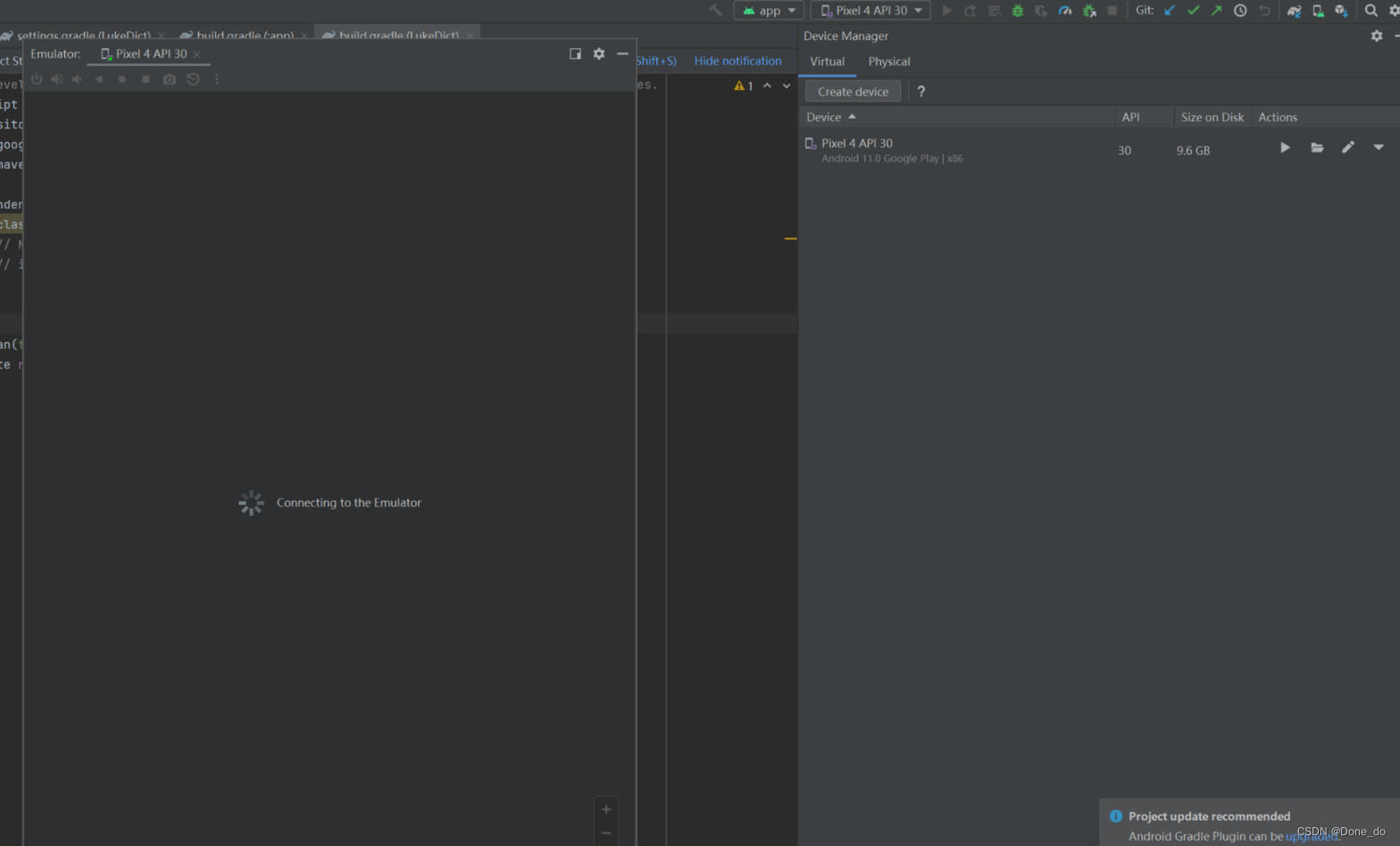Edit Pixel 4 API 30 with pencil icon
The image size is (1400, 846).
[x=1348, y=147]
